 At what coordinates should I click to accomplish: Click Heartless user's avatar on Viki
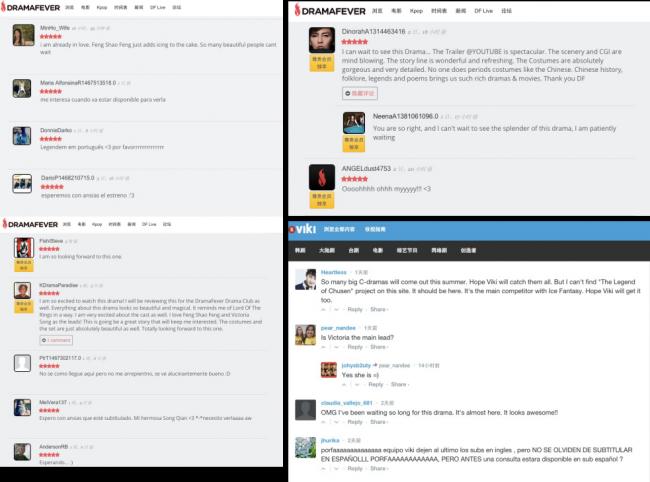click(x=306, y=280)
